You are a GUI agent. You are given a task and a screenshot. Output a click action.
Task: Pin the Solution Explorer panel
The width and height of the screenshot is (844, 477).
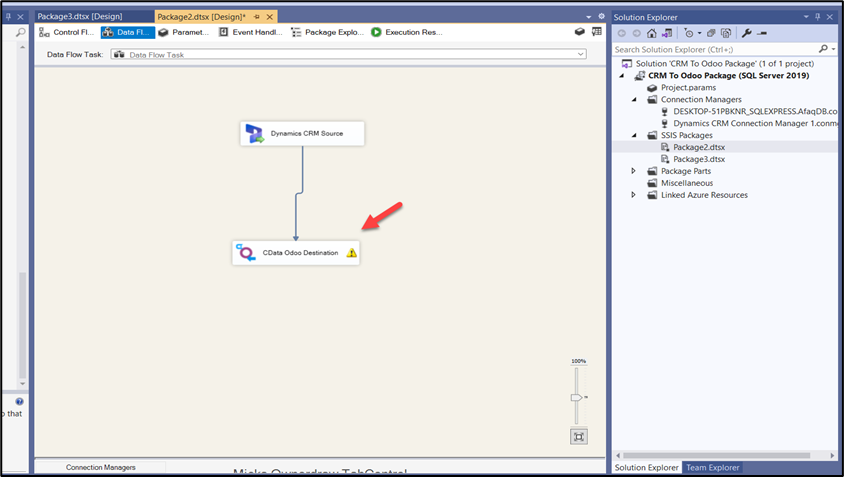click(x=818, y=17)
